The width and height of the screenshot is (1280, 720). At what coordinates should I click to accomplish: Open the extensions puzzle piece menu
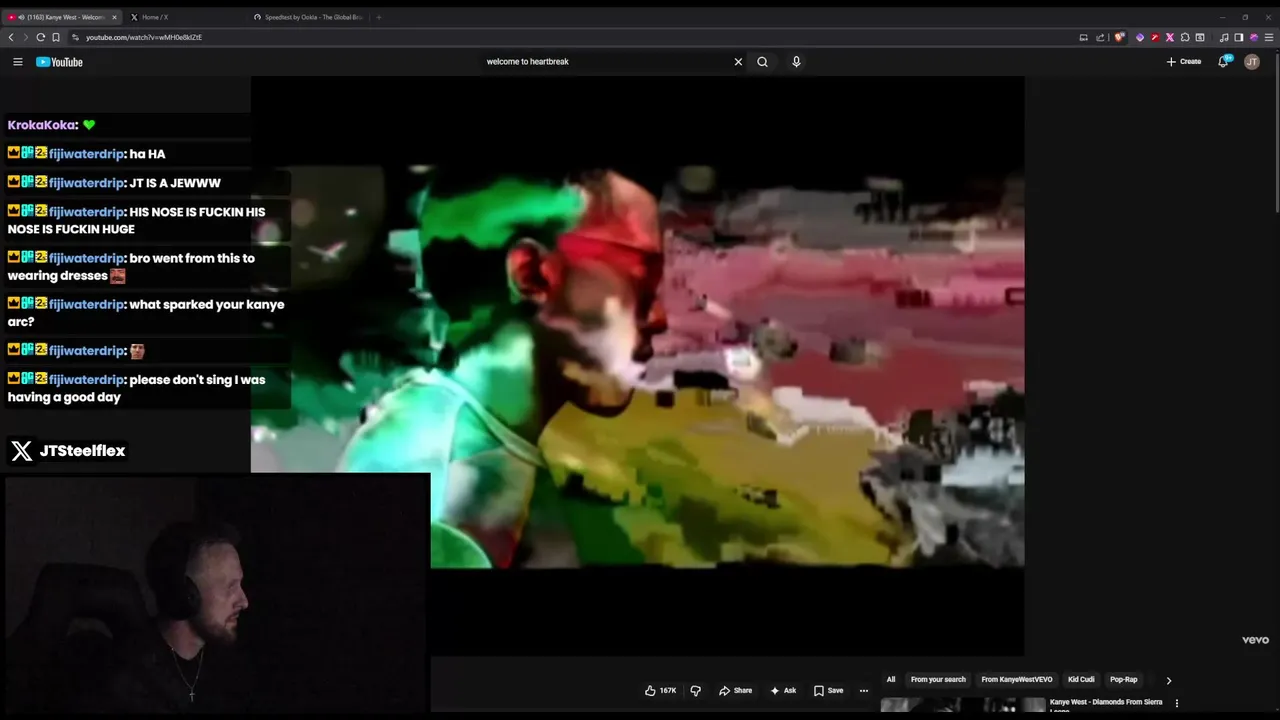[1185, 37]
